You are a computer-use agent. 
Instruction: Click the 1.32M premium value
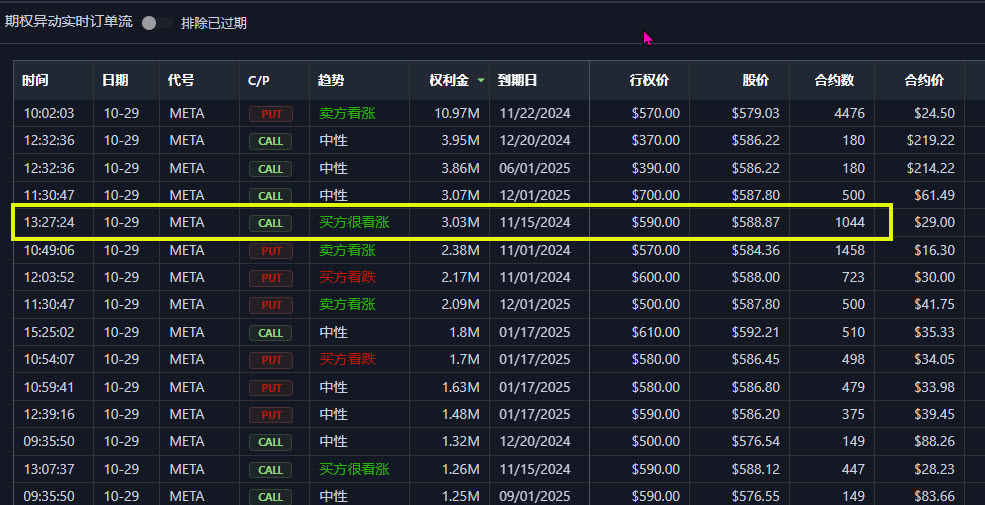point(461,442)
